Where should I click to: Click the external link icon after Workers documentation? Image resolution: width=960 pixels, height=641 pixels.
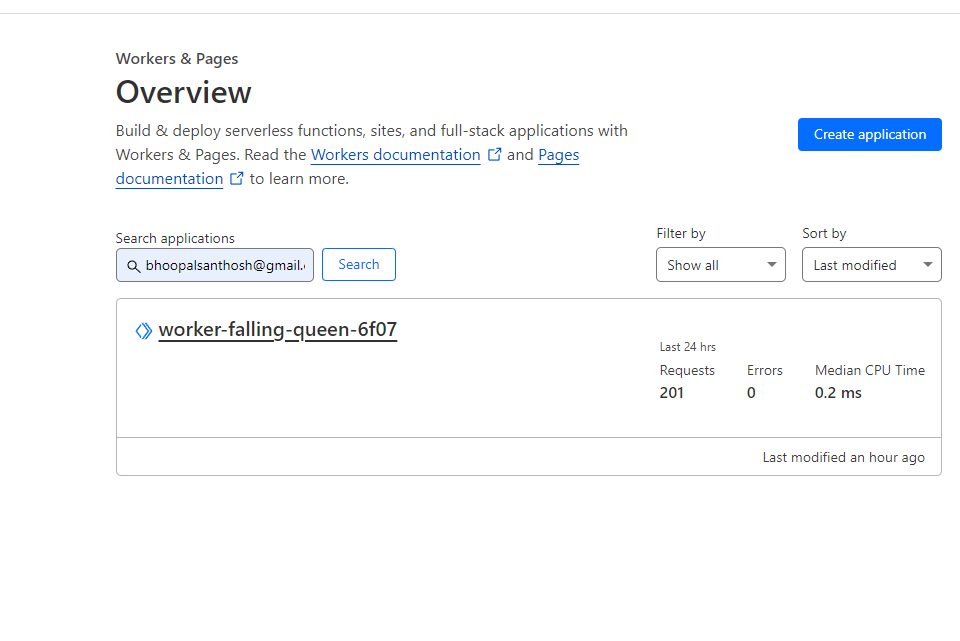(x=495, y=154)
